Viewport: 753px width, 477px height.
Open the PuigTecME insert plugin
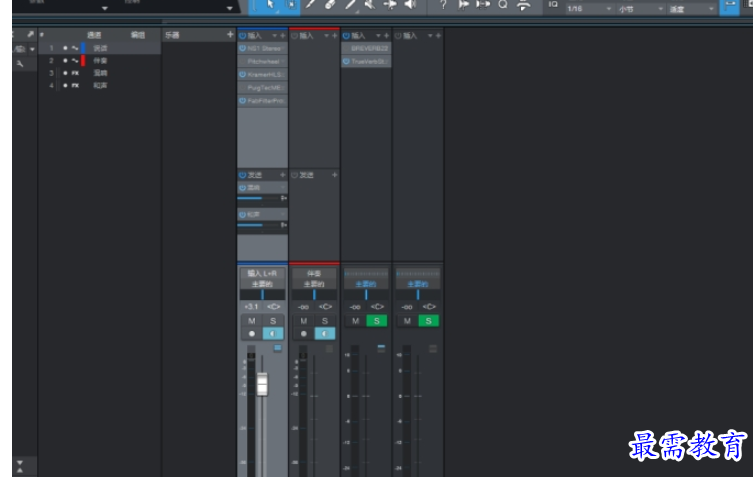[x=263, y=88]
